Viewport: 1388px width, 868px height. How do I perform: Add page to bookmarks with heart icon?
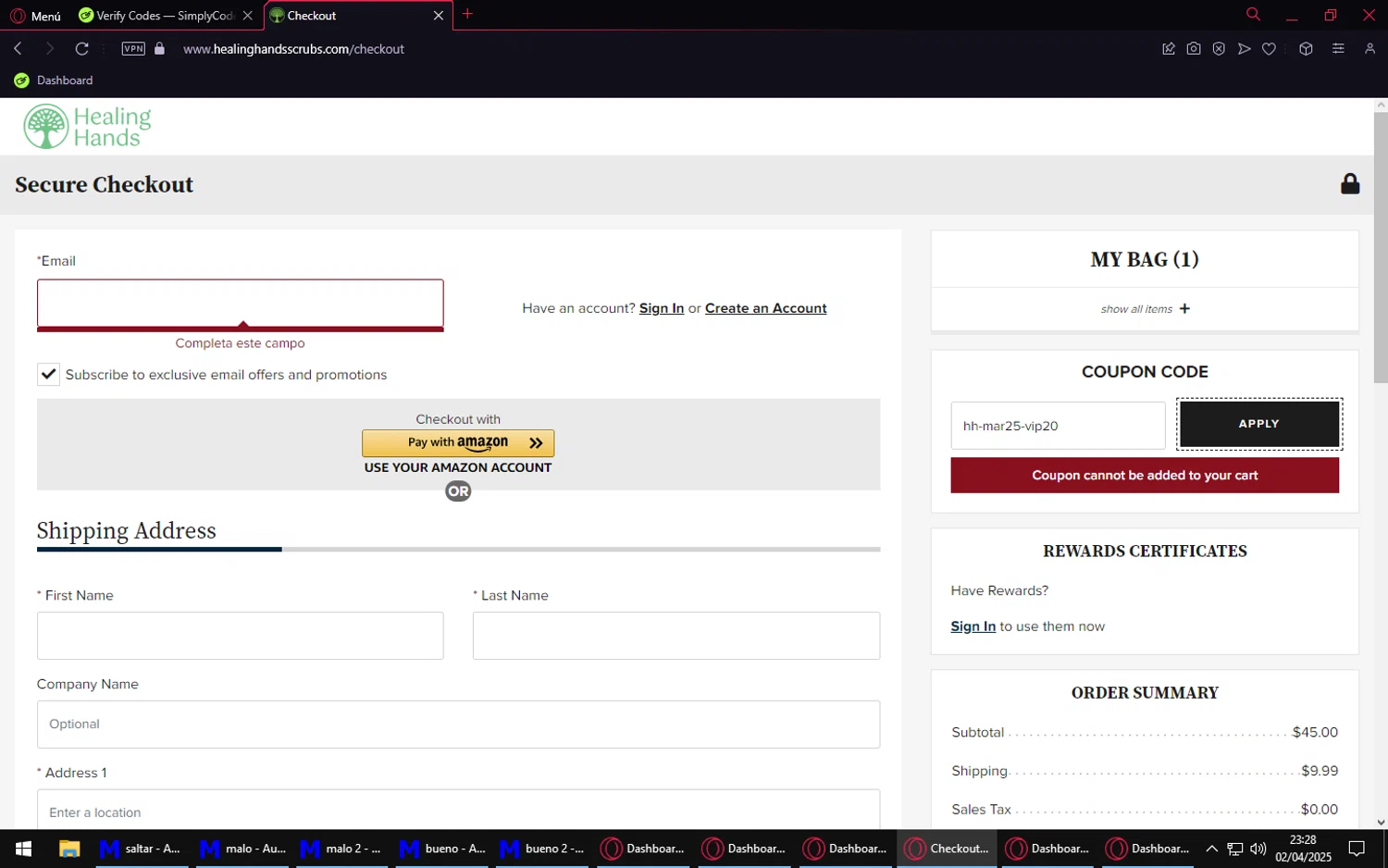[x=1269, y=49]
